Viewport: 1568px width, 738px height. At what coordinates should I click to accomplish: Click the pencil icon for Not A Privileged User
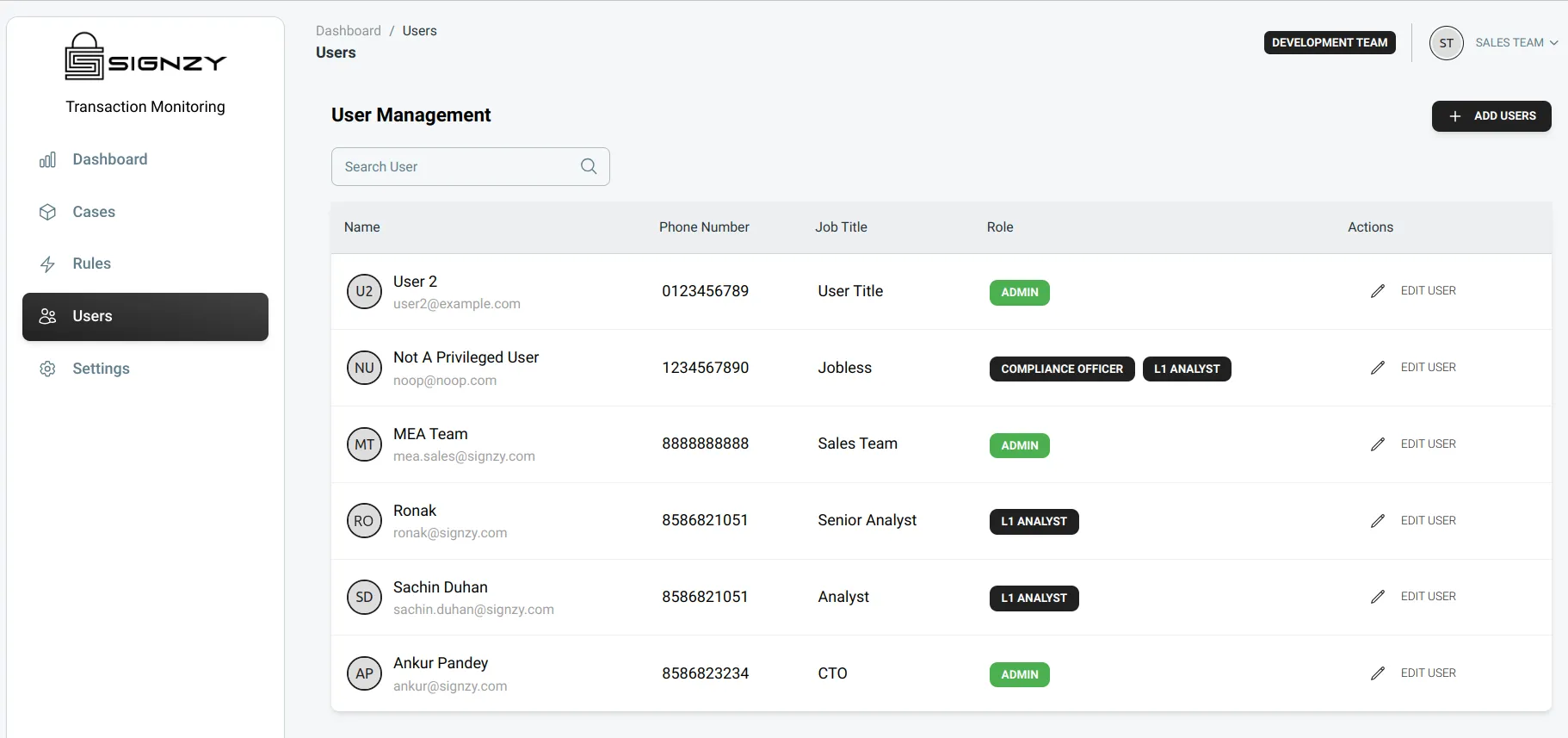(1378, 368)
